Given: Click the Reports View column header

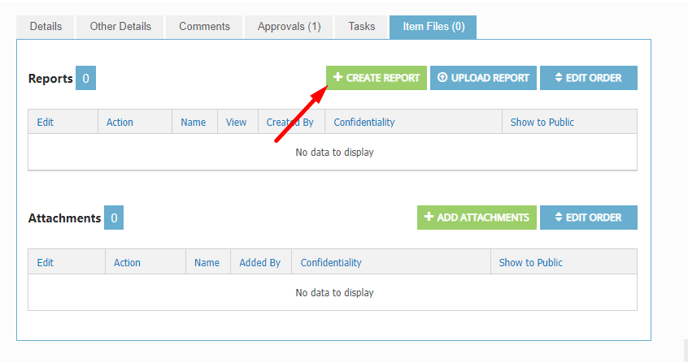Looking at the screenshot, I should click(x=236, y=122).
